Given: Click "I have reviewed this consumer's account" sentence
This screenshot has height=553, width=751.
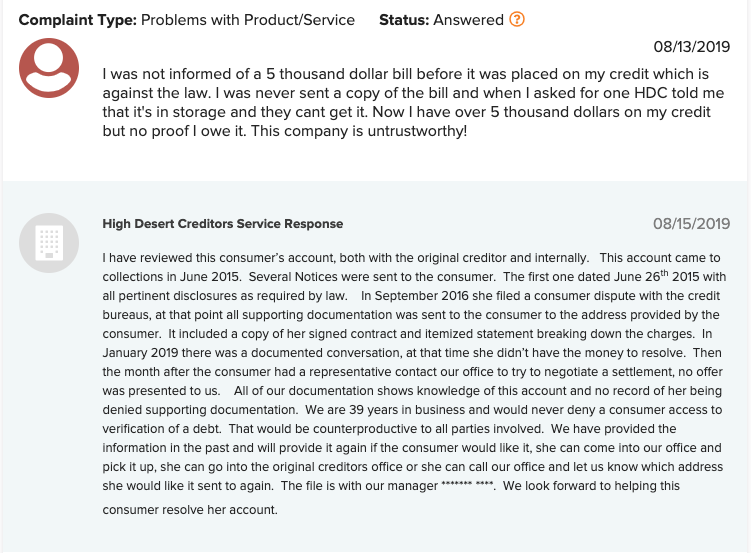Looking at the screenshot, I should [x=345, y=258].
